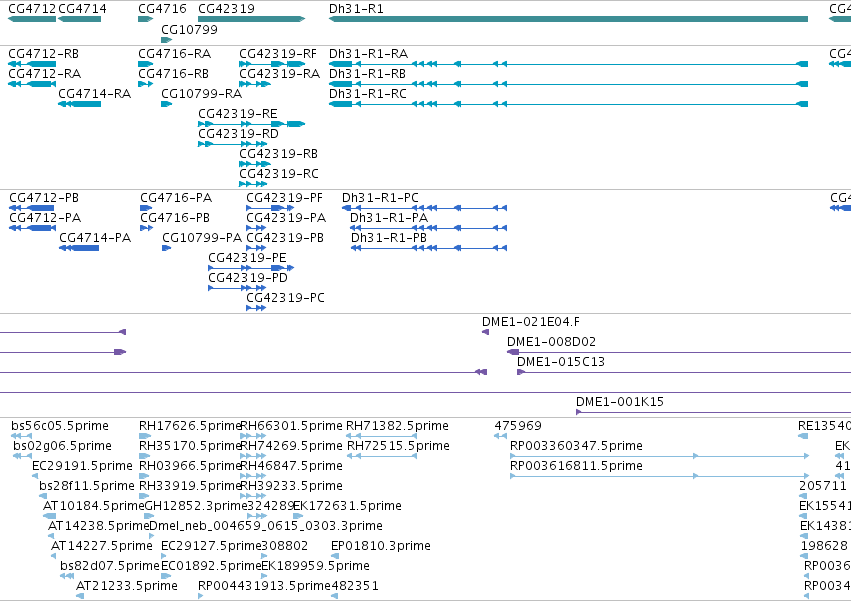Select protein CG4716-PB
Screen dimensions: 851x601
click(x=175, y=218)
